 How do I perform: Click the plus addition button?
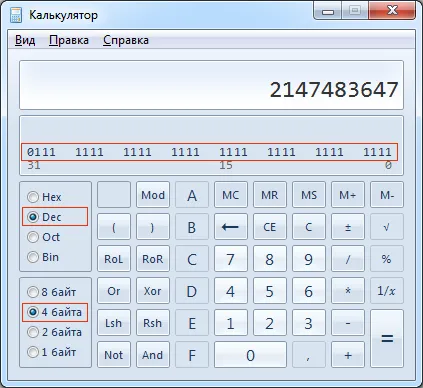pyautogui.click(x=348, y=355)
